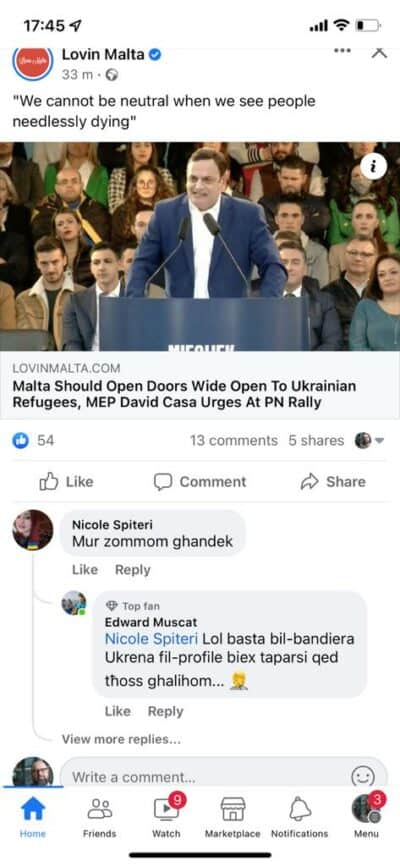Expand View more replies
Image resolution: width=400 pixels, height=866 pixels.
pos(121,739)
